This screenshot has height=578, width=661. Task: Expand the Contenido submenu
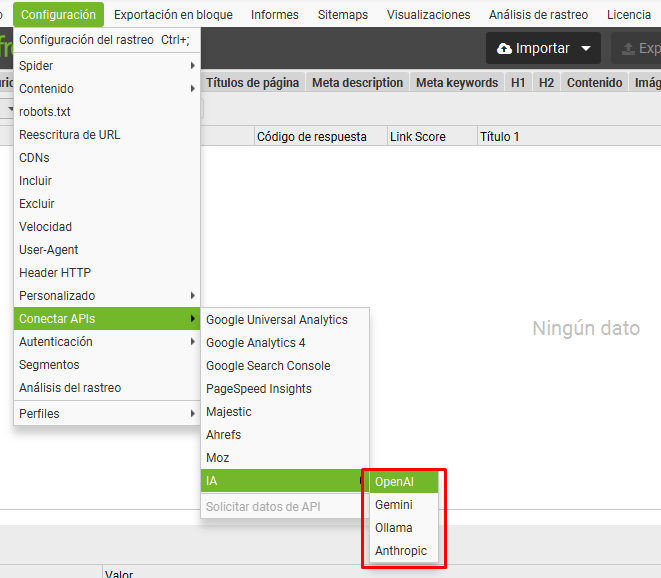coord(106,89)
